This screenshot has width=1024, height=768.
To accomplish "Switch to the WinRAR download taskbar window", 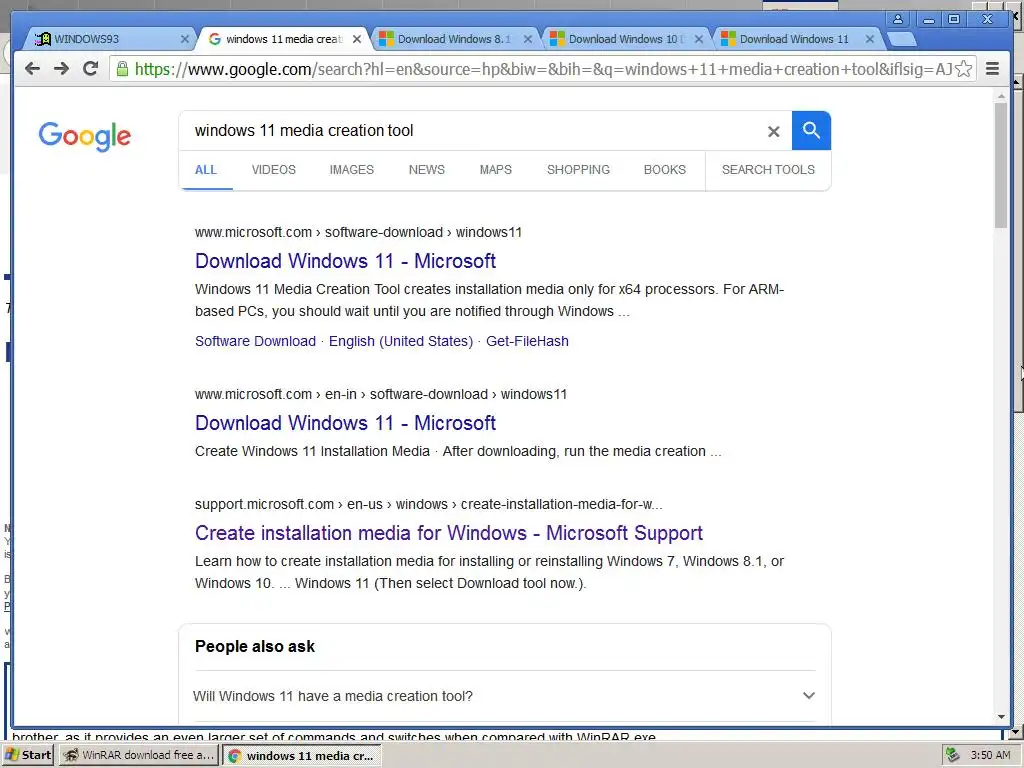I will point(139,755).
